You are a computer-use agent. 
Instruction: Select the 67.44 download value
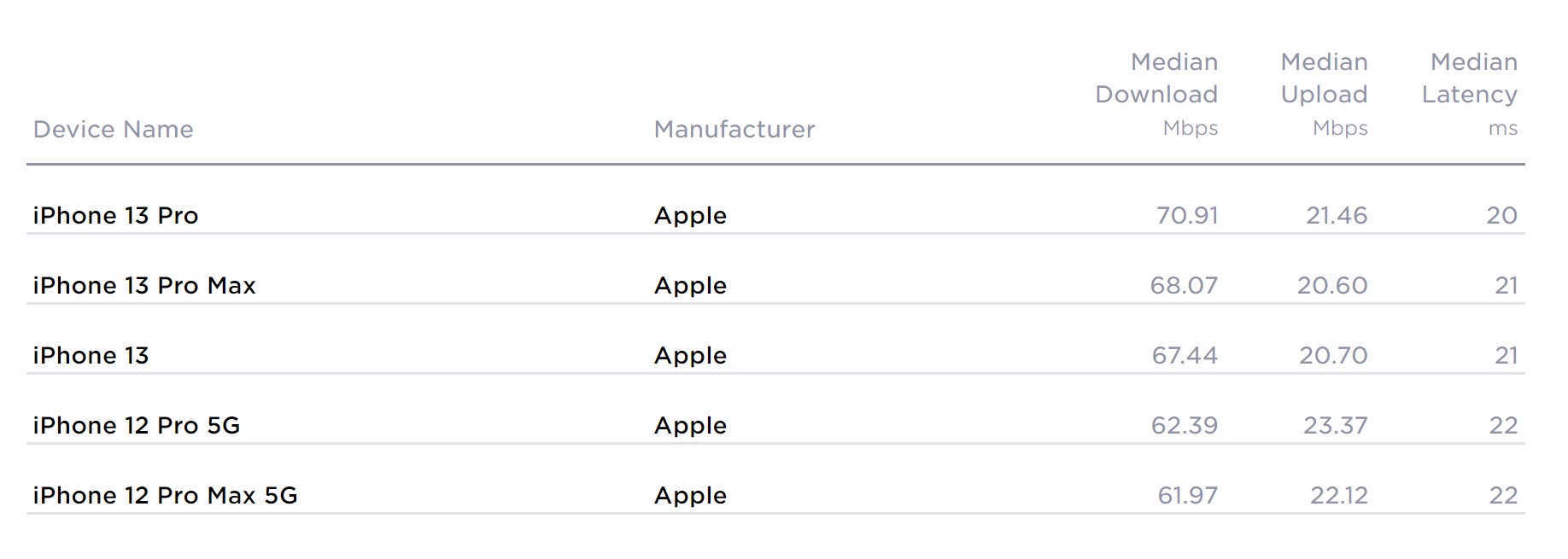1185,355
